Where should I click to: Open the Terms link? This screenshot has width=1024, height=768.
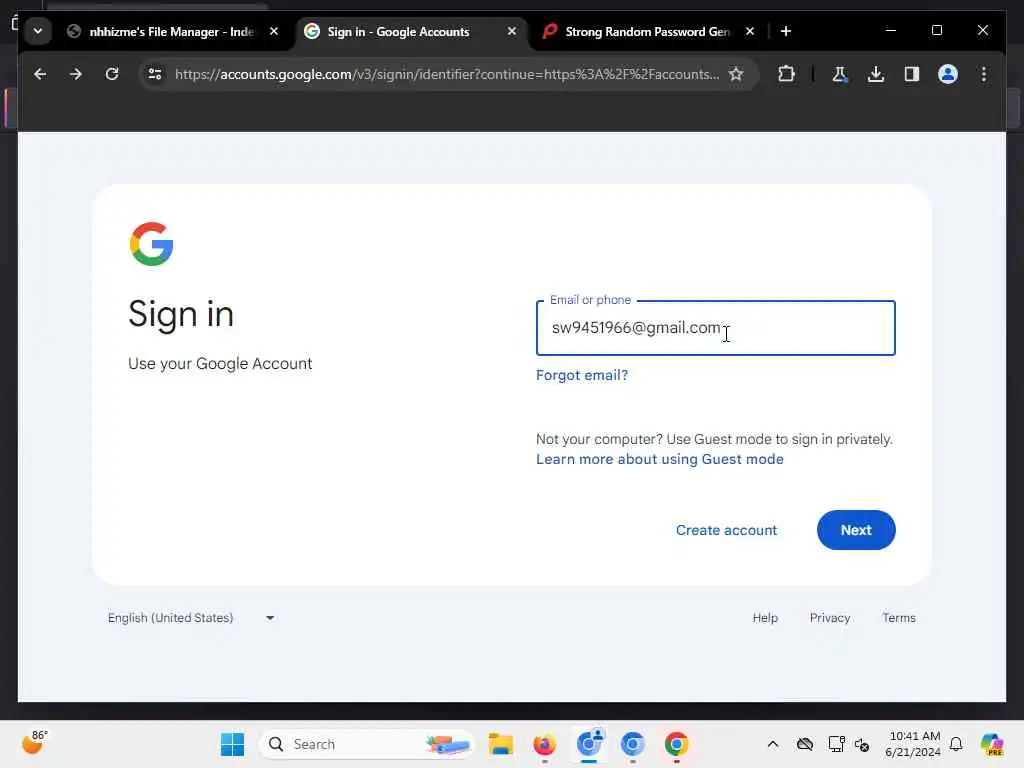(x=899, y=618)
